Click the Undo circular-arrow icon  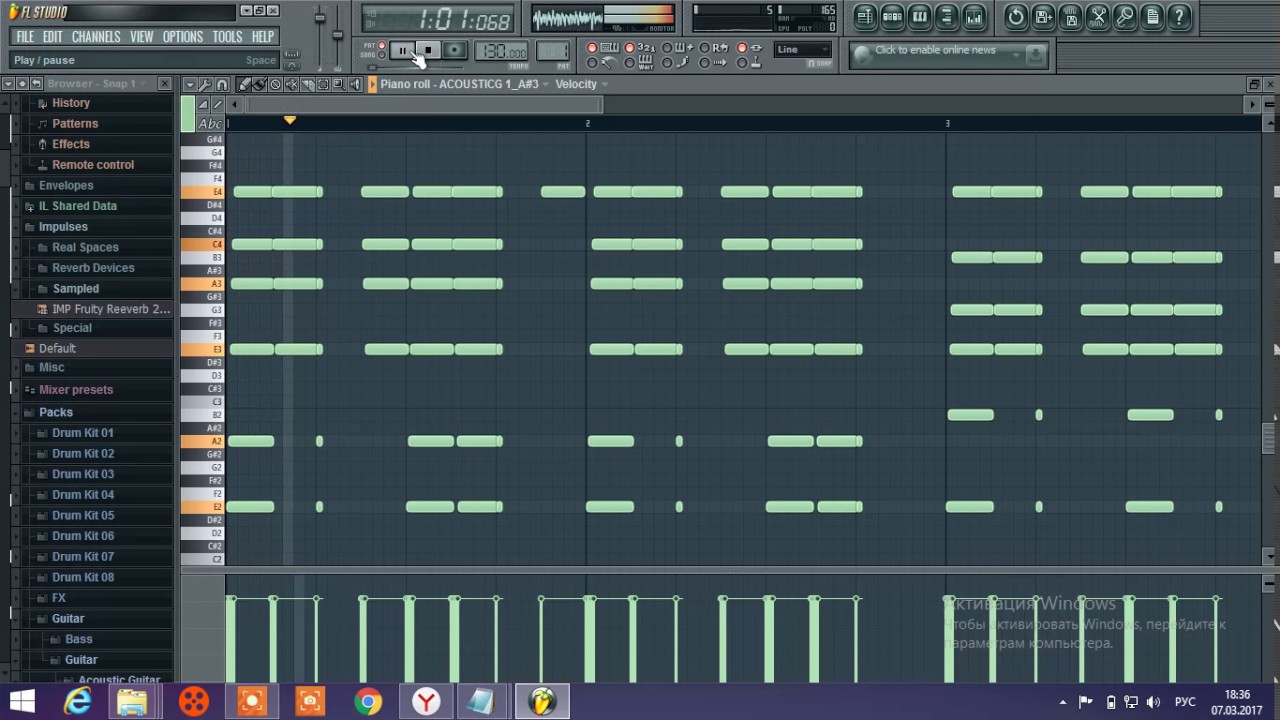click(1016, 17)
